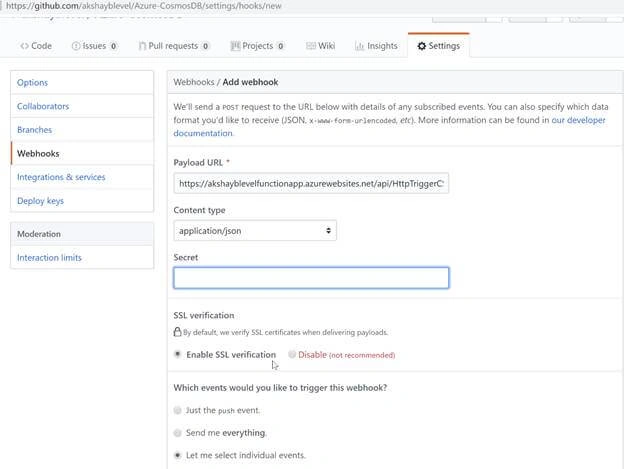
Task: Click the Pull requests icon
Action: pyautogui.click(x=142, y=46)
